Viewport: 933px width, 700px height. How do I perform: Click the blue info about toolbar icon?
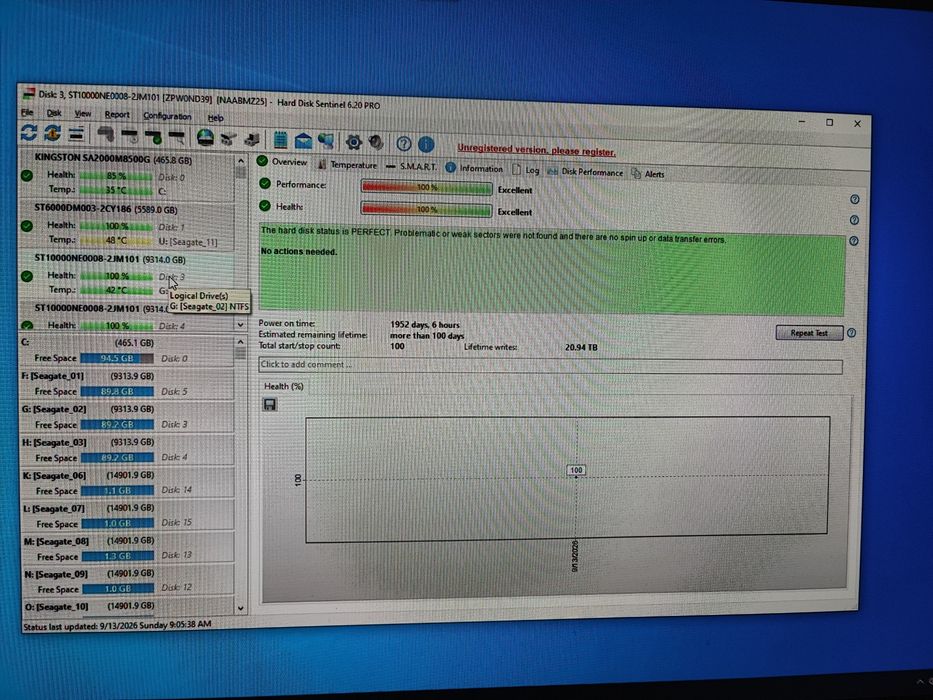426,144
